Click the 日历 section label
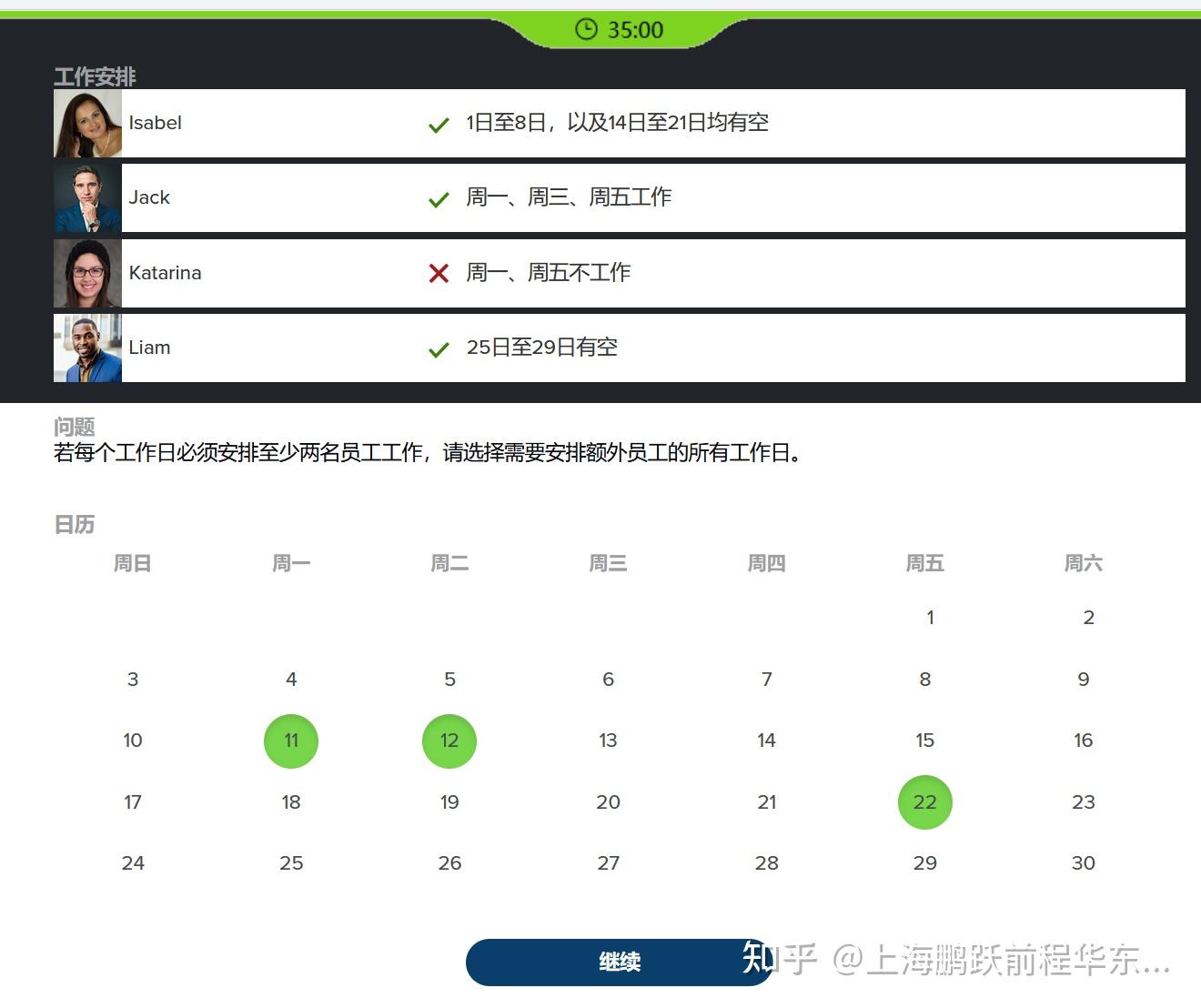1201x1008 pixels. tap(74, 524)
